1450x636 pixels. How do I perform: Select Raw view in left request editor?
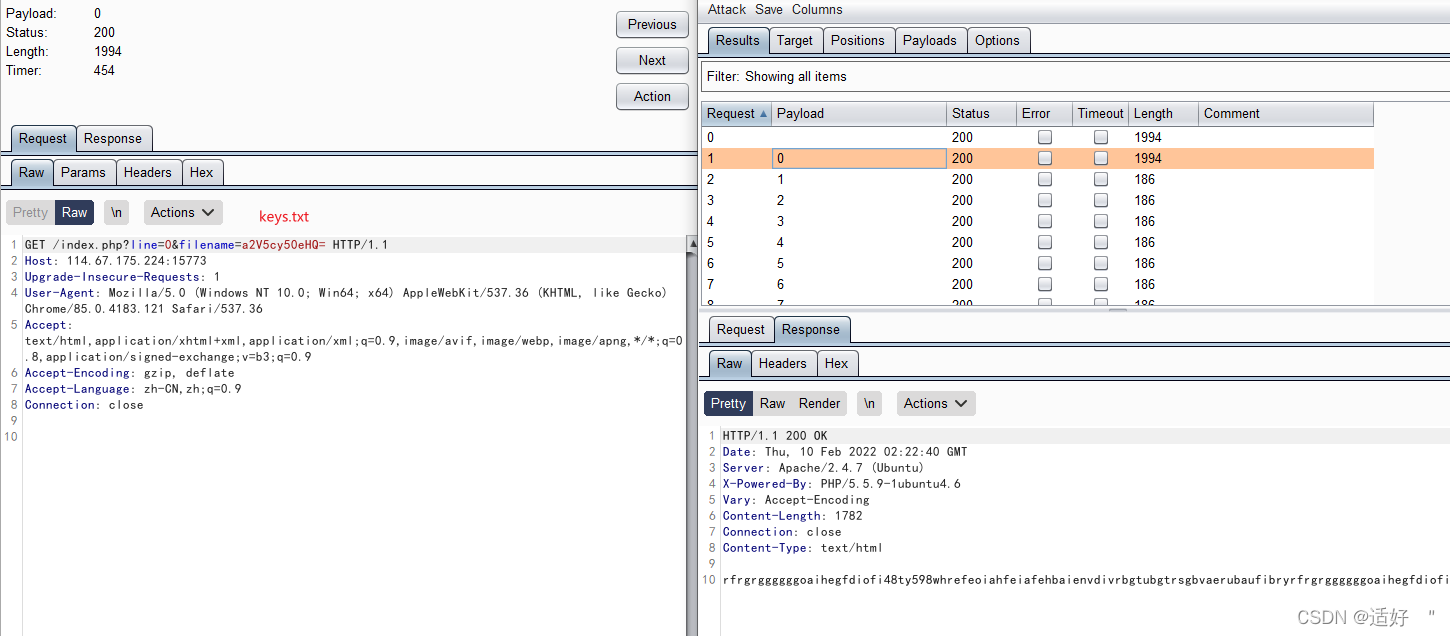(75, 212)
